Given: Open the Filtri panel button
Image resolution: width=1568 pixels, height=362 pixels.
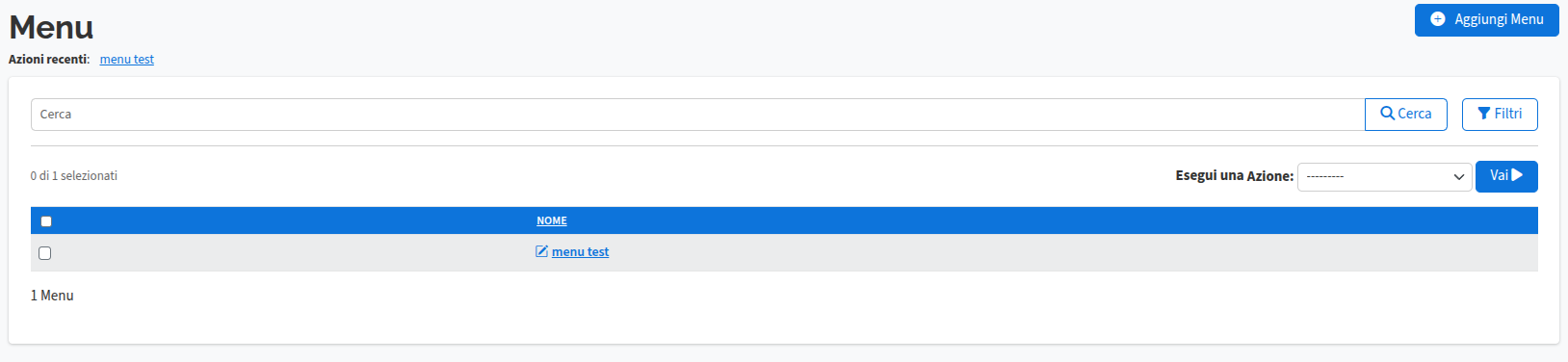Looking at the screenshot, I should coord(1500,114).
